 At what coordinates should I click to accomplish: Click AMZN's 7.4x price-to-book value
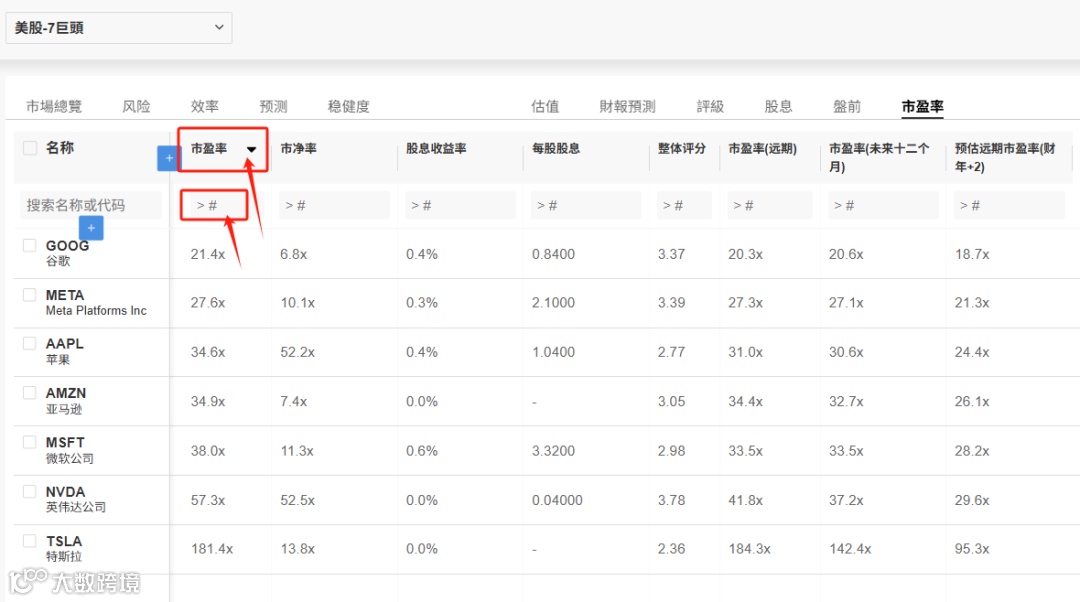293,402
